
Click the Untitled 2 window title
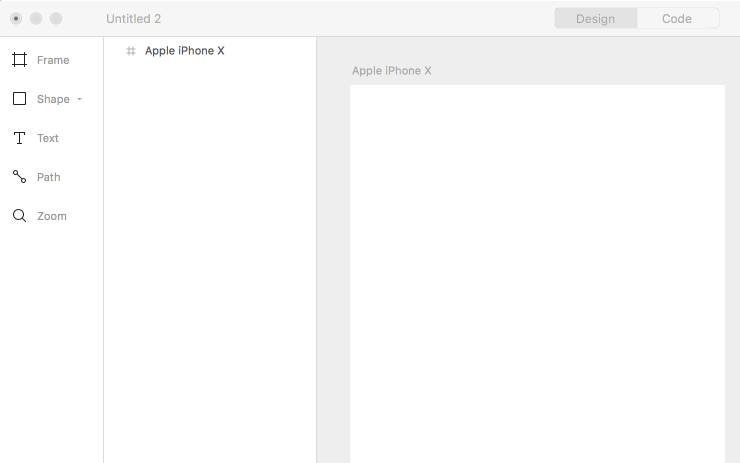(134, 19)
